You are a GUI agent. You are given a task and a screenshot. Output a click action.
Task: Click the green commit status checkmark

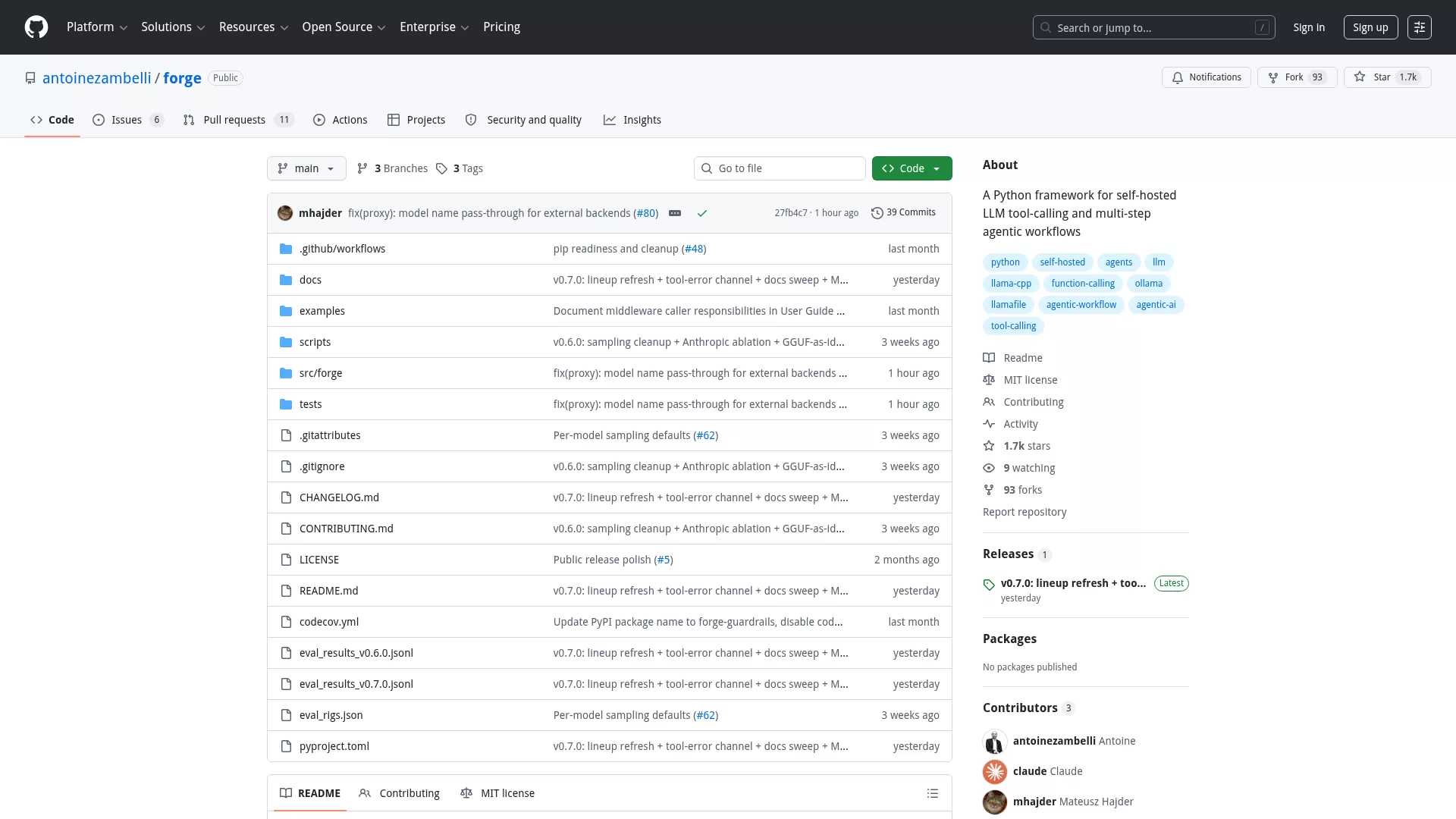click(x=702, y=213)
